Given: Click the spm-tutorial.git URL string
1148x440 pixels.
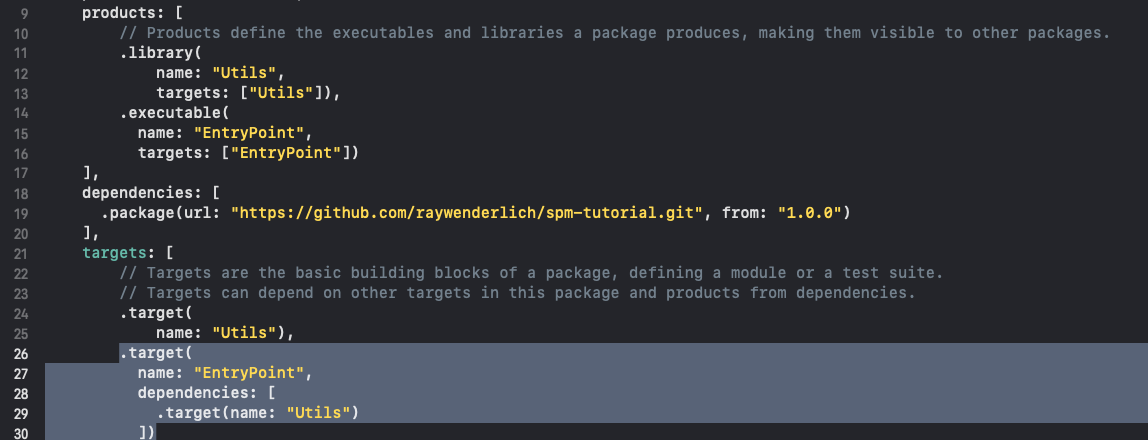Looking at the screenshot, I should [x=467, y=213].
